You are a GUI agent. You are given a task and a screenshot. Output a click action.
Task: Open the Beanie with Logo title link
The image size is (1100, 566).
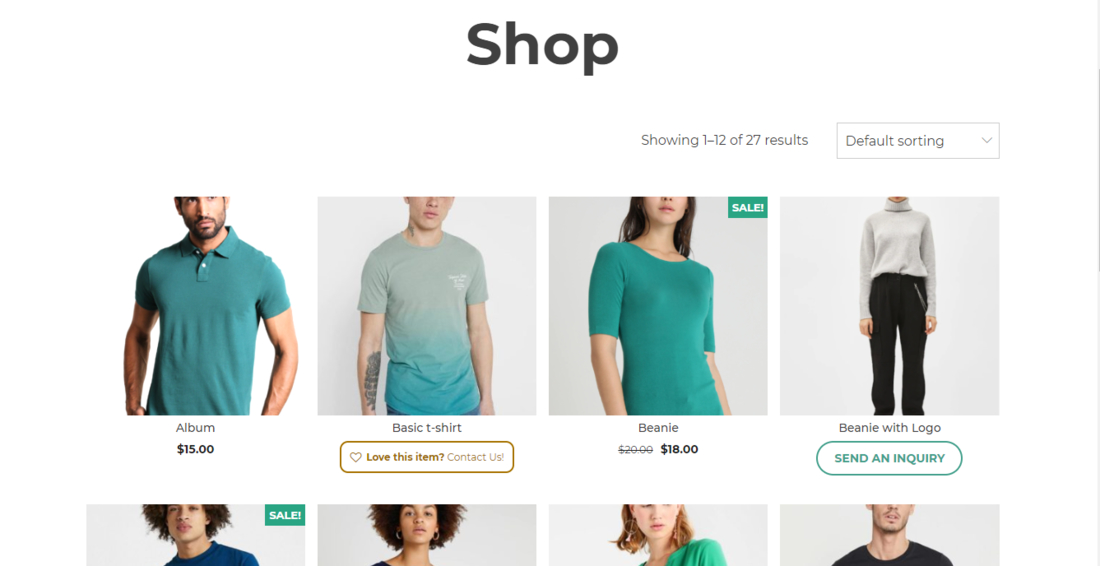pos(890,428)
